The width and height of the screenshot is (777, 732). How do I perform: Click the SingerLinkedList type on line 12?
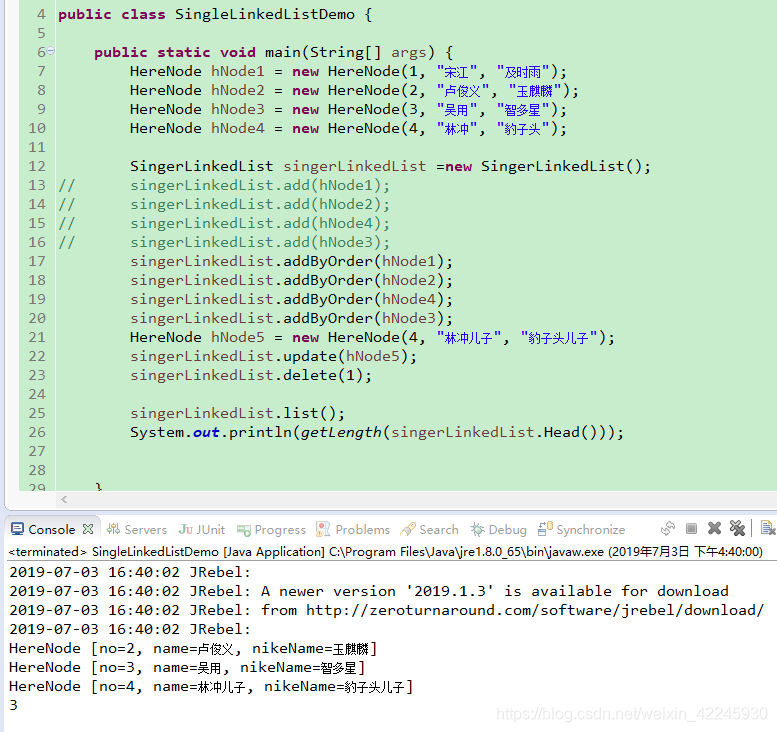(x=201, y=166)
